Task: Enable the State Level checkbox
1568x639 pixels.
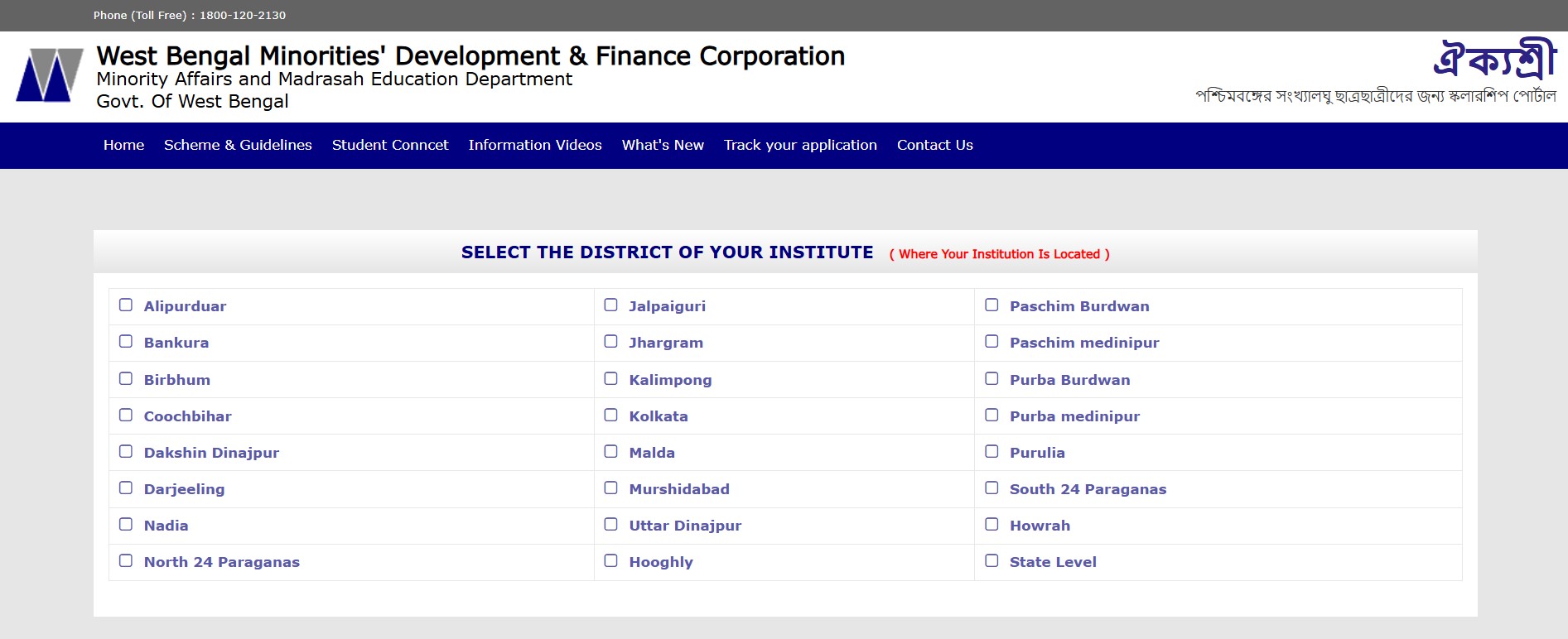Action: (x=991, y=560)
